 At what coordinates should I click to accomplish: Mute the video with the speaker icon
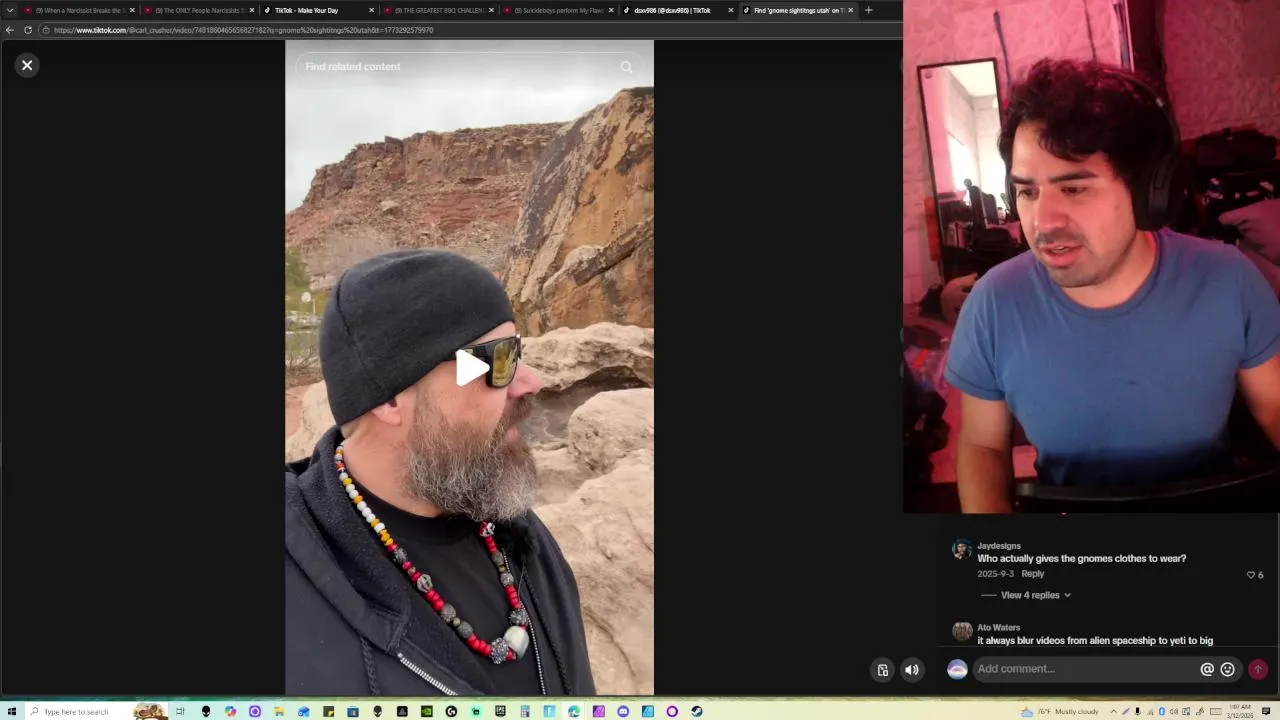[912, 670]
